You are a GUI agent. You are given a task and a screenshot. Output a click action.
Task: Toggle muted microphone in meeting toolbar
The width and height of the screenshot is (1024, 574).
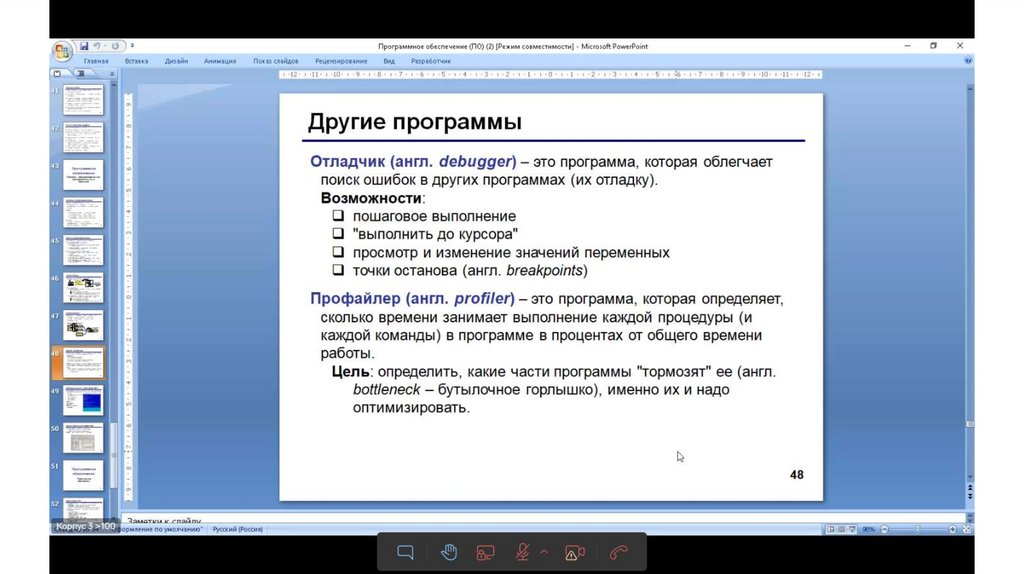(522, 553)
